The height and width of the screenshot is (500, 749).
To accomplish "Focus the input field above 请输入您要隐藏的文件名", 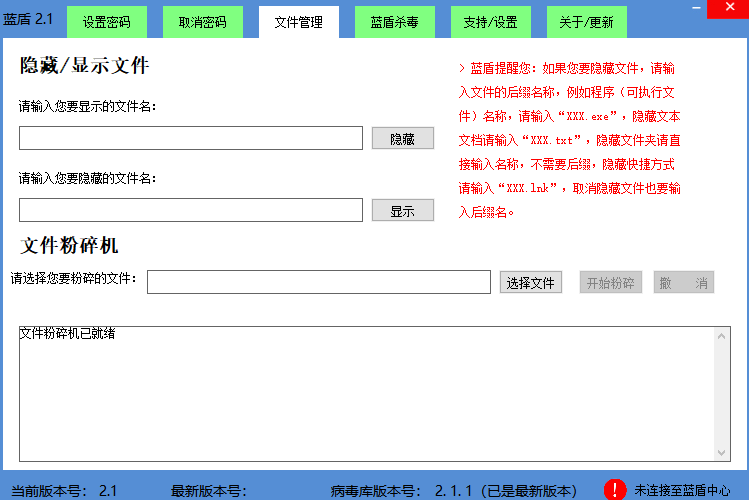I will click(x=191, y=138).
